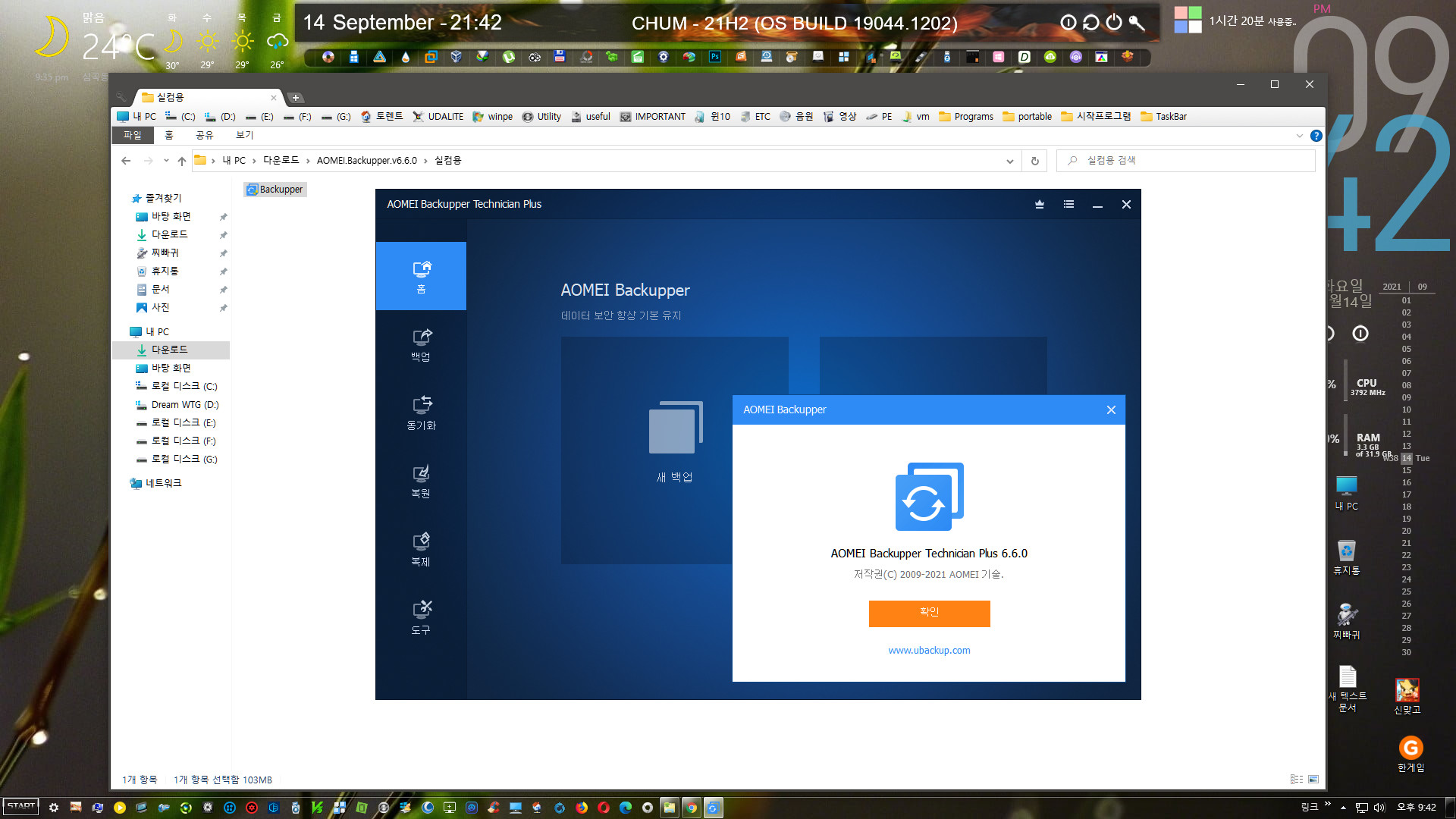The width and height of the screenshot is (1456, 819).
Task: Select 바탕 화면 under 즐겨찾기
Action: pos(164,217)
